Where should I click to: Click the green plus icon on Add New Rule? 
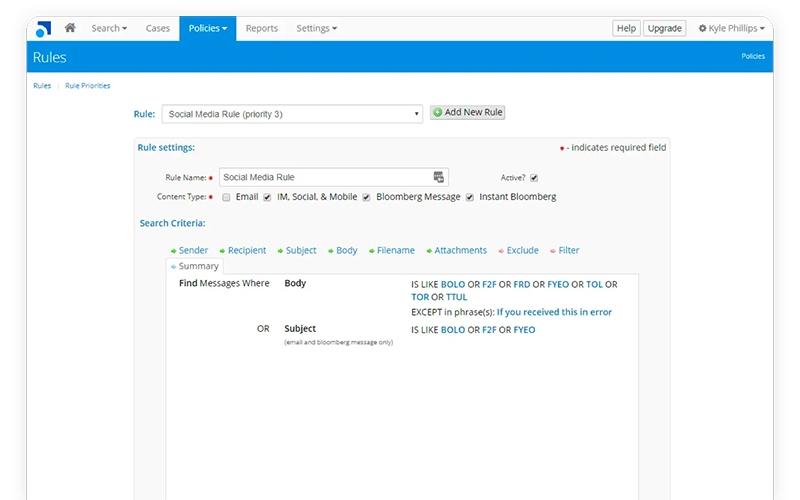pos(437,112)
